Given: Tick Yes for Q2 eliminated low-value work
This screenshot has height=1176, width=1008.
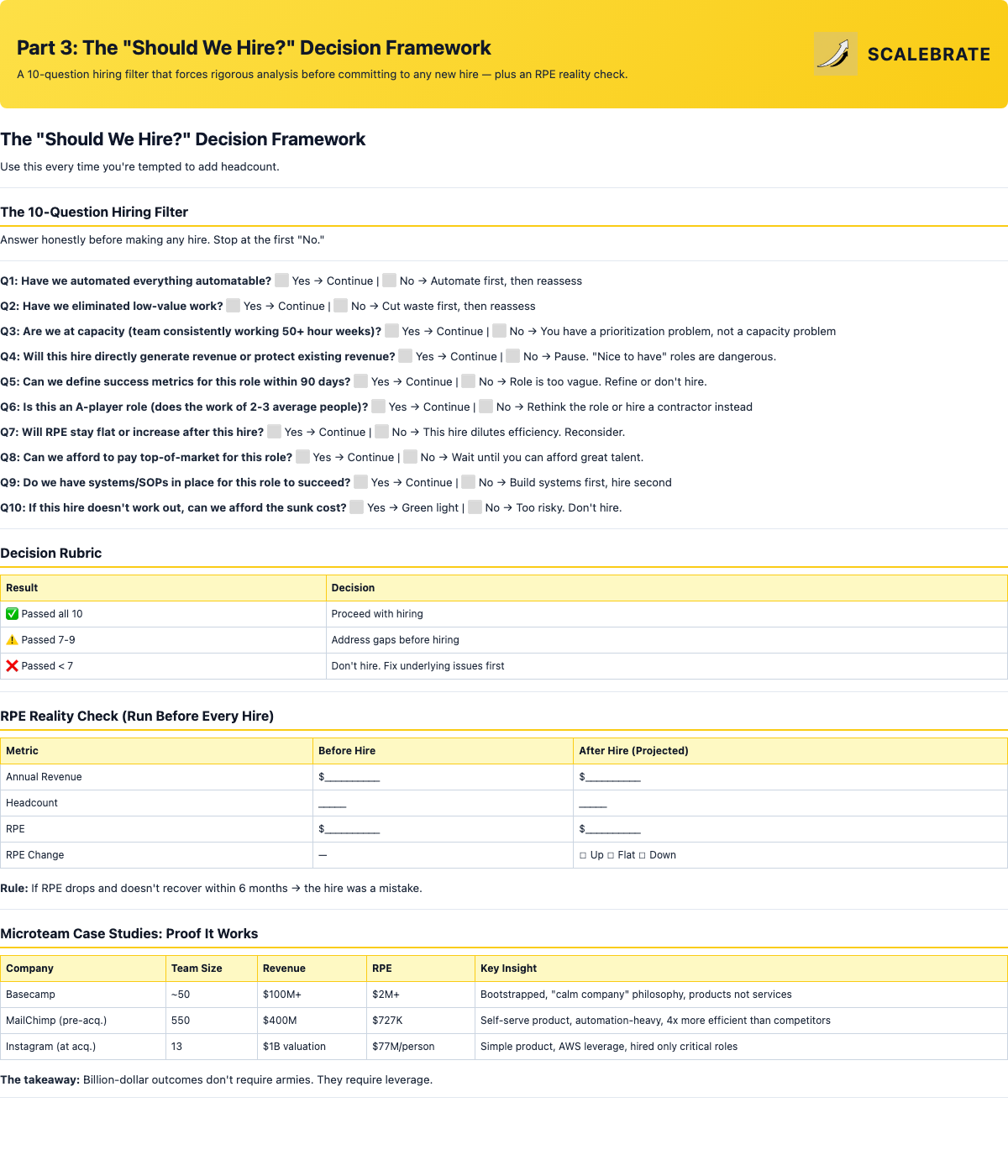Looking at the screenshot, I should [x=234, y=306].
